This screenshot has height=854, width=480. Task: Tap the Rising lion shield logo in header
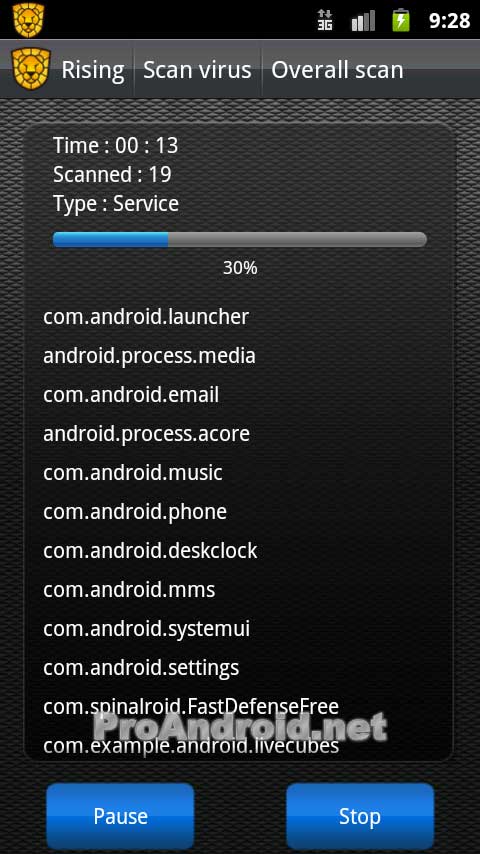(x=31, y=69)
